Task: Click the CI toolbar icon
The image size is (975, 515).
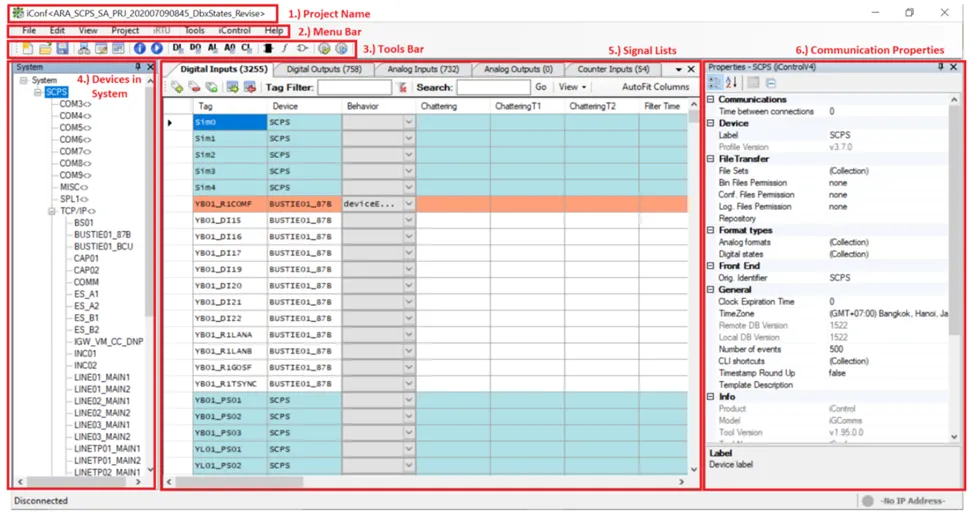Action: pos(246,48)
